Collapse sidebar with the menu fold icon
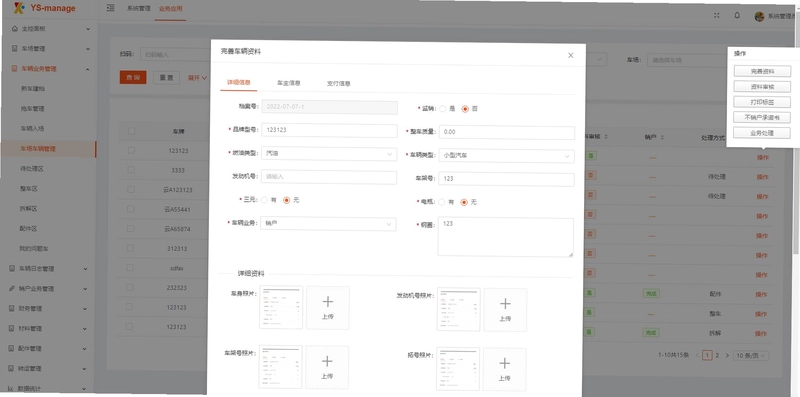This screenshot has width=800, height=397. 111,8
